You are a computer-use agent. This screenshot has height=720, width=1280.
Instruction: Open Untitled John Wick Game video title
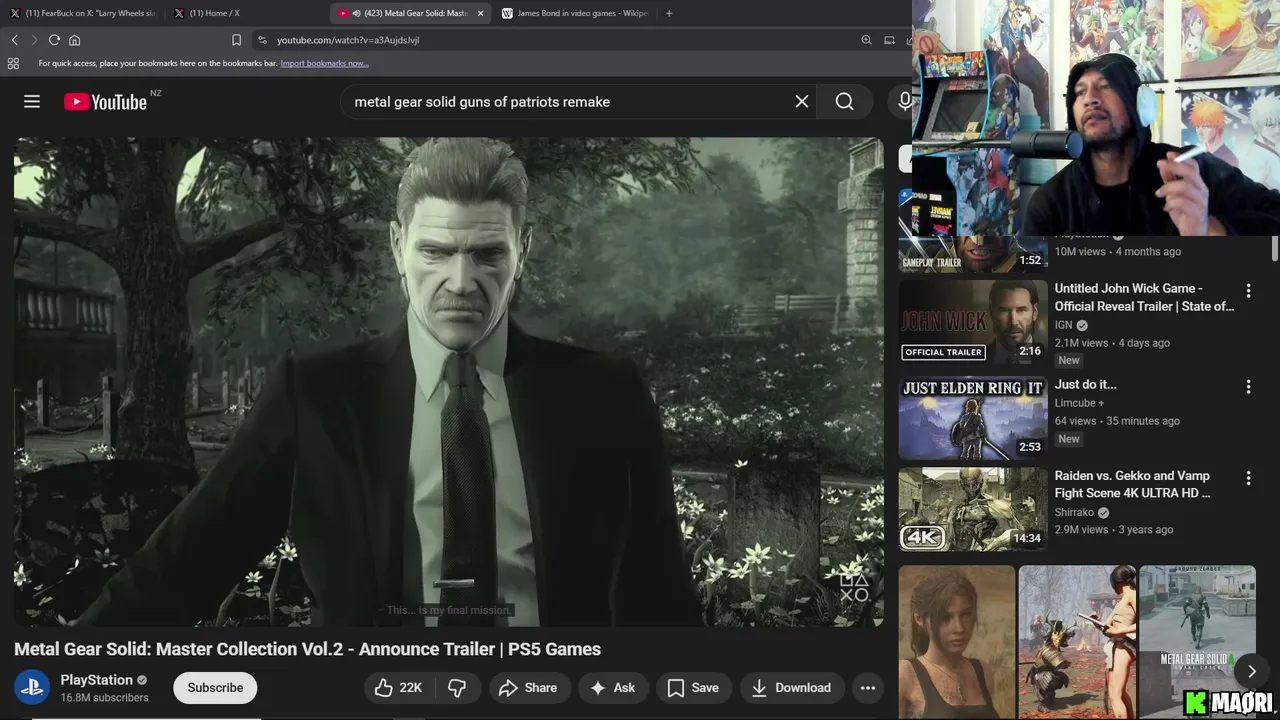click(x=1144, y=297)
